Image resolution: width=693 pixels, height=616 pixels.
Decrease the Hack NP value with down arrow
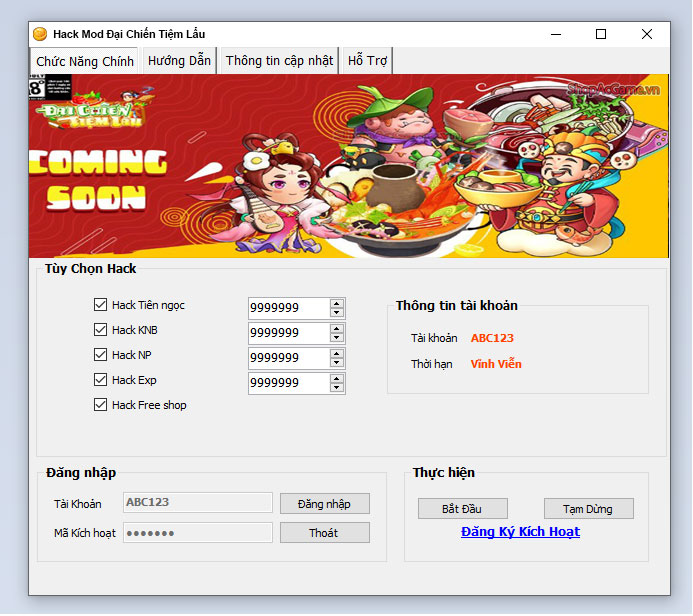coord(337,362)
